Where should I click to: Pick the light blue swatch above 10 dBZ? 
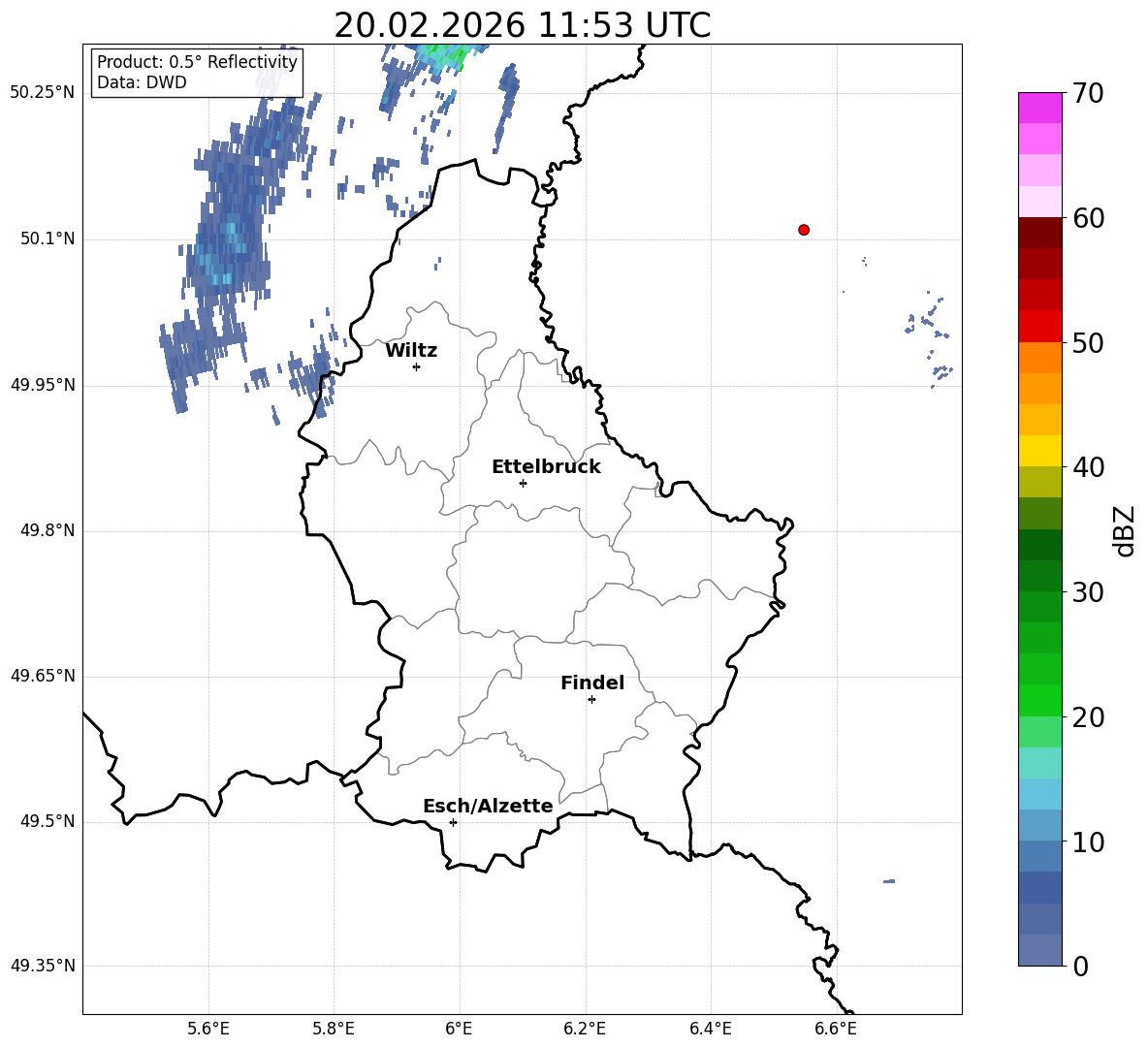(x=1039, y=825)
